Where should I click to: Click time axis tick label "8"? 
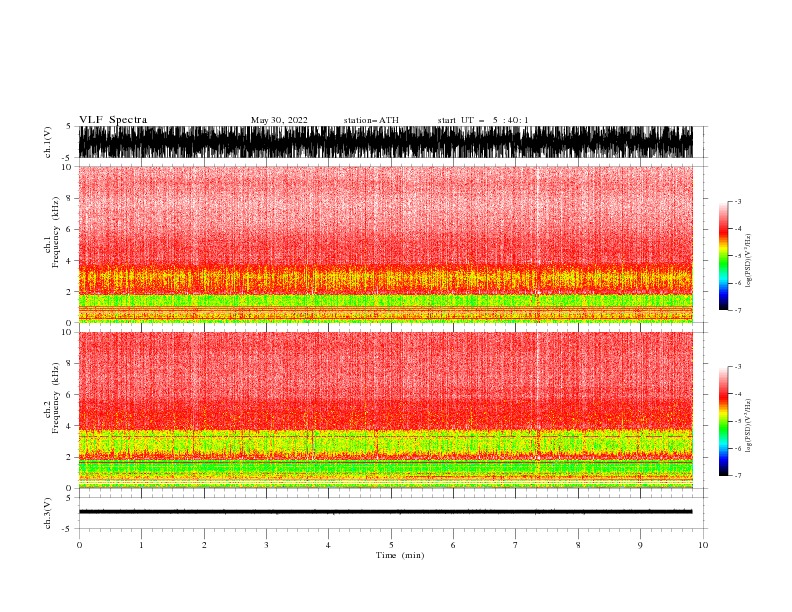(578, 545)
